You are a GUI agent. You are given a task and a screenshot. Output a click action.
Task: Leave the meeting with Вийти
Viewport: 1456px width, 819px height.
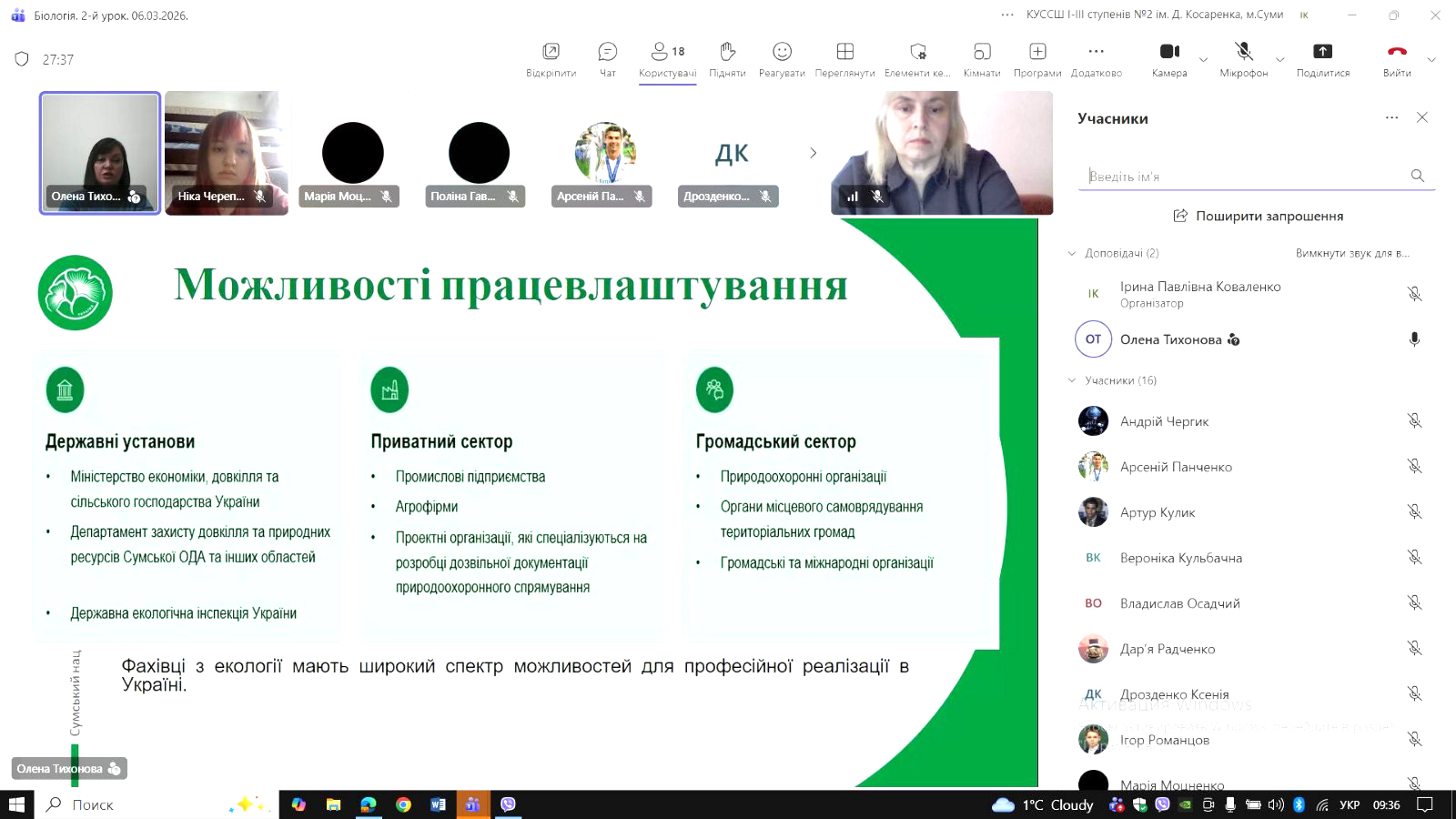click(1397, 58)
